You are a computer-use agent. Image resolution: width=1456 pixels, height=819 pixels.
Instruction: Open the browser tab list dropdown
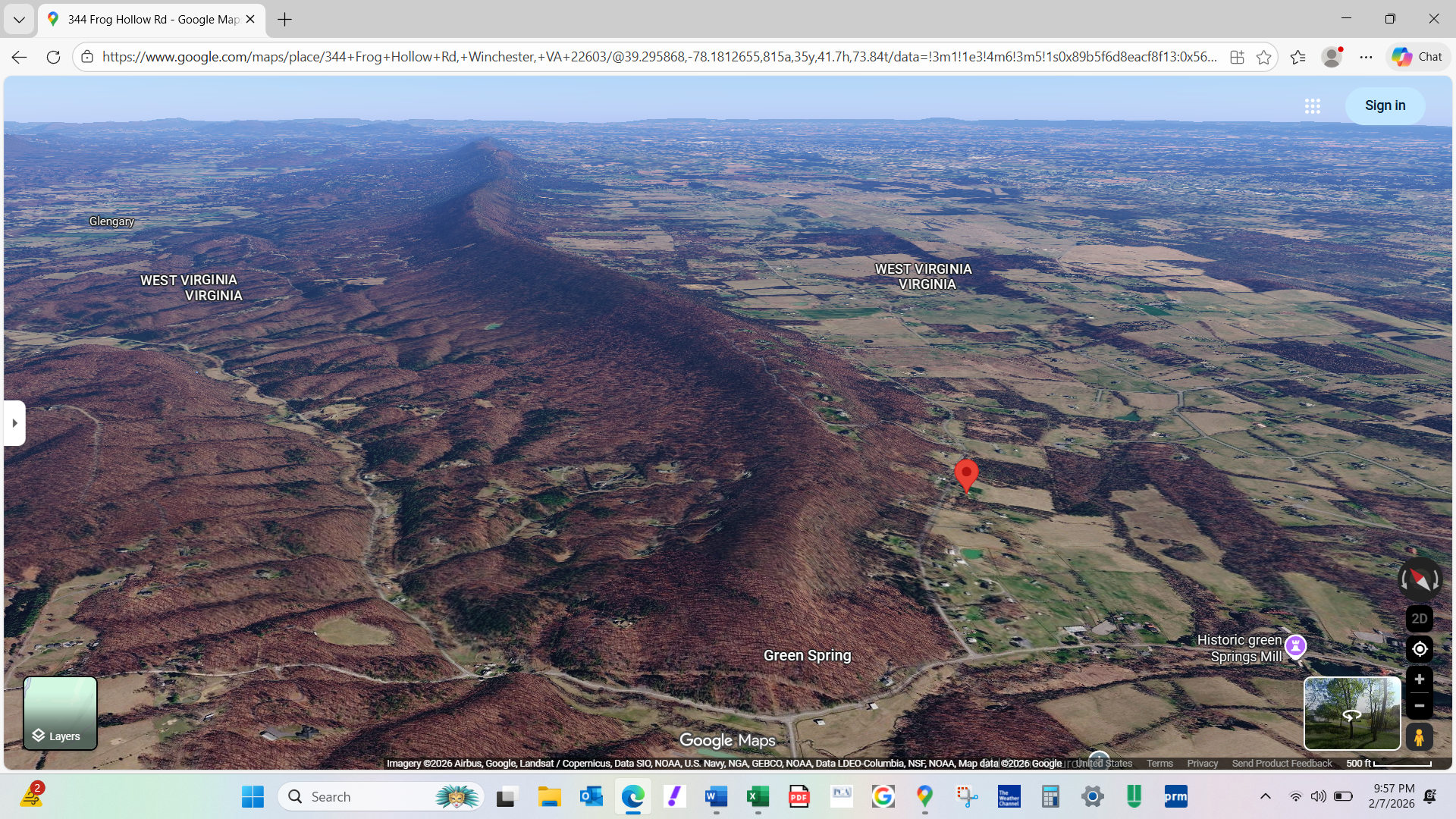(19, 20)
